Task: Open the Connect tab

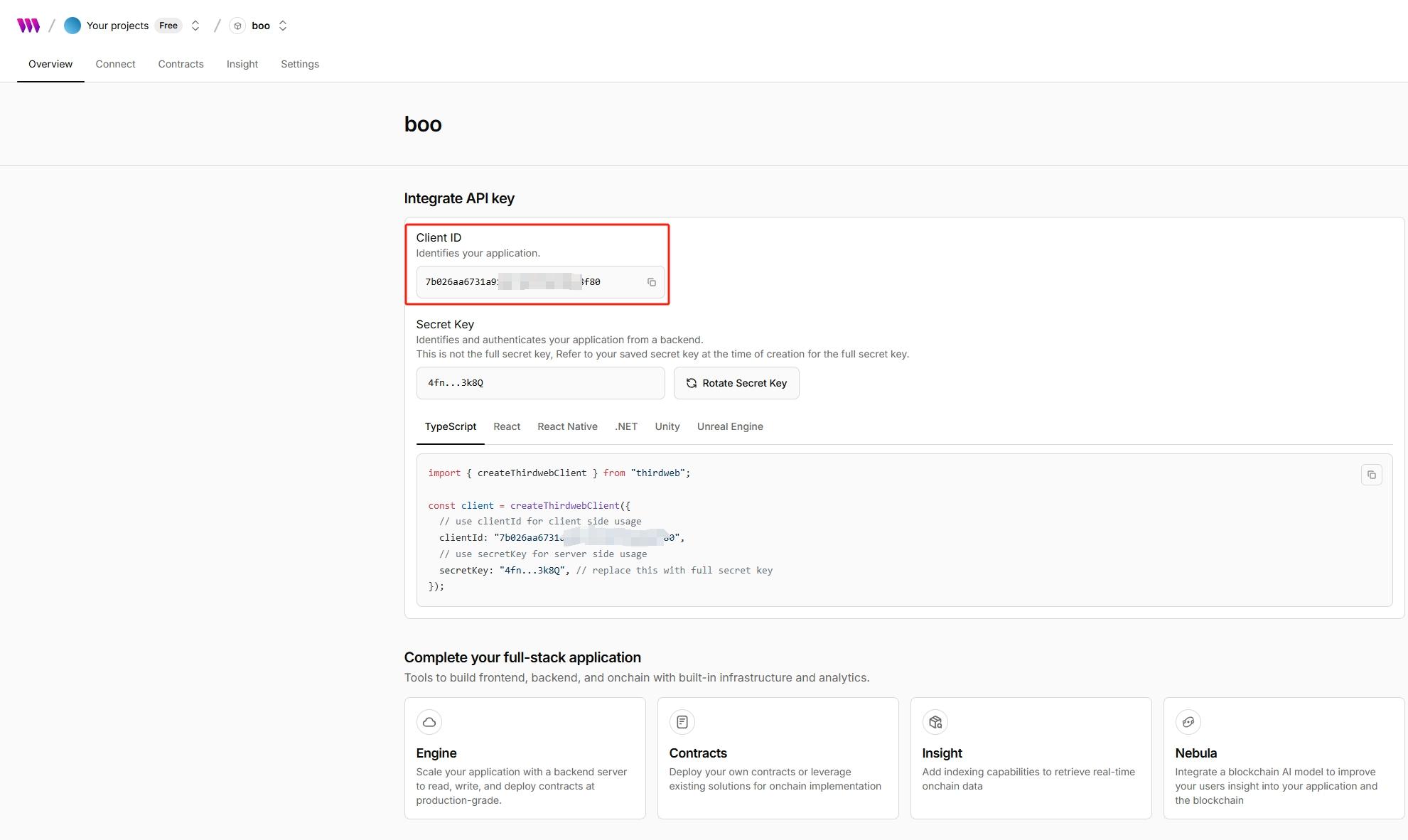Action: (115, 64)
